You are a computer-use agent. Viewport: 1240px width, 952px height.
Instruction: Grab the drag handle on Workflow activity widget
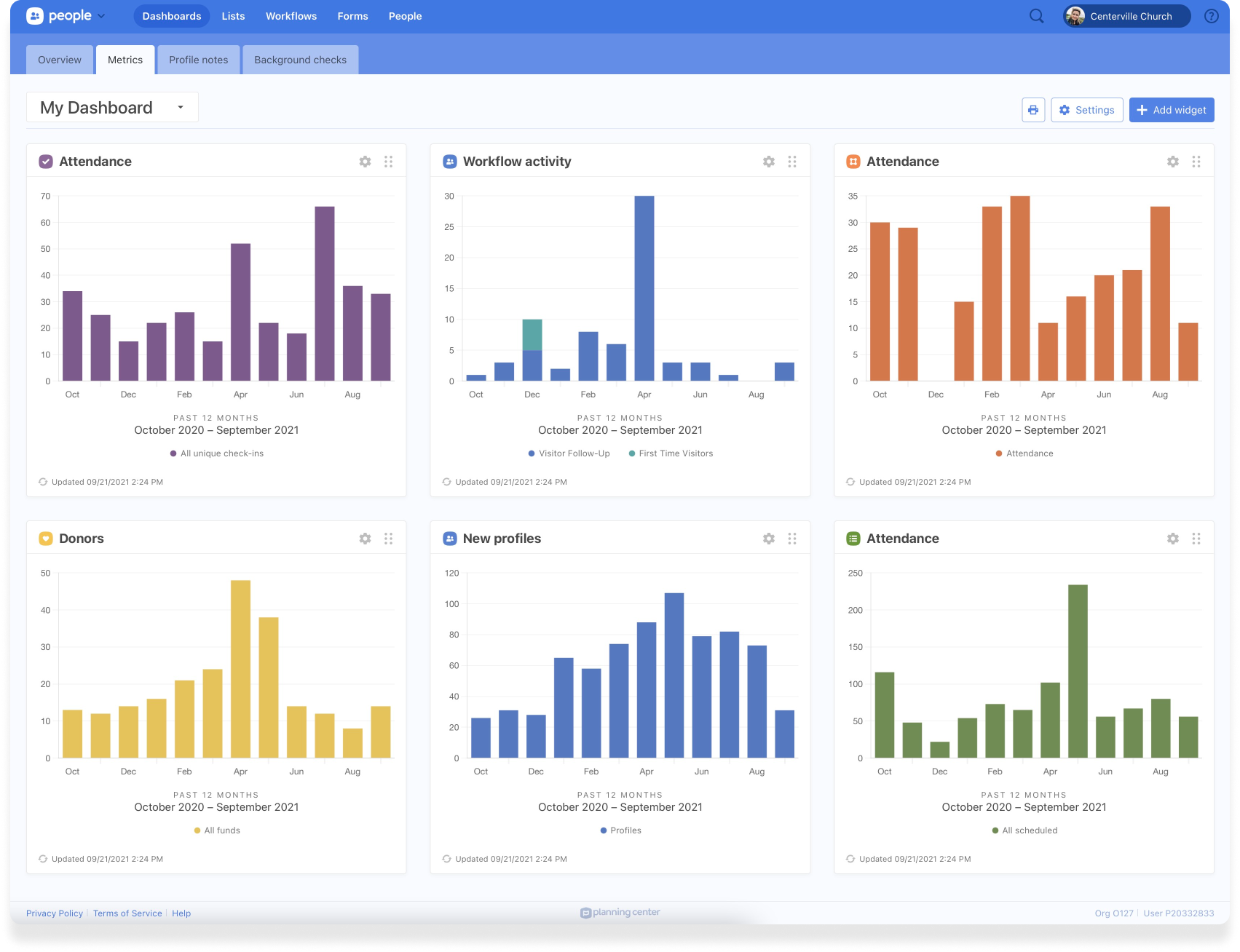tap(792, 161)
